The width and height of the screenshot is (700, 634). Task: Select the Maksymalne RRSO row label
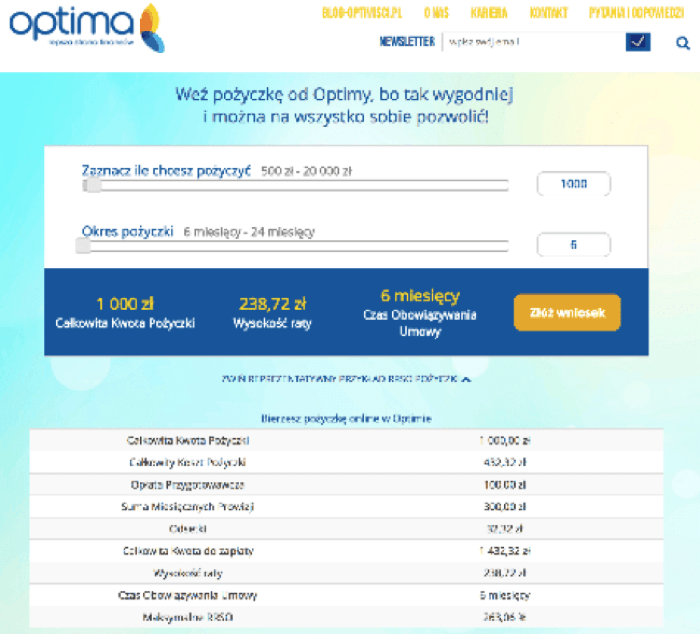188,617
